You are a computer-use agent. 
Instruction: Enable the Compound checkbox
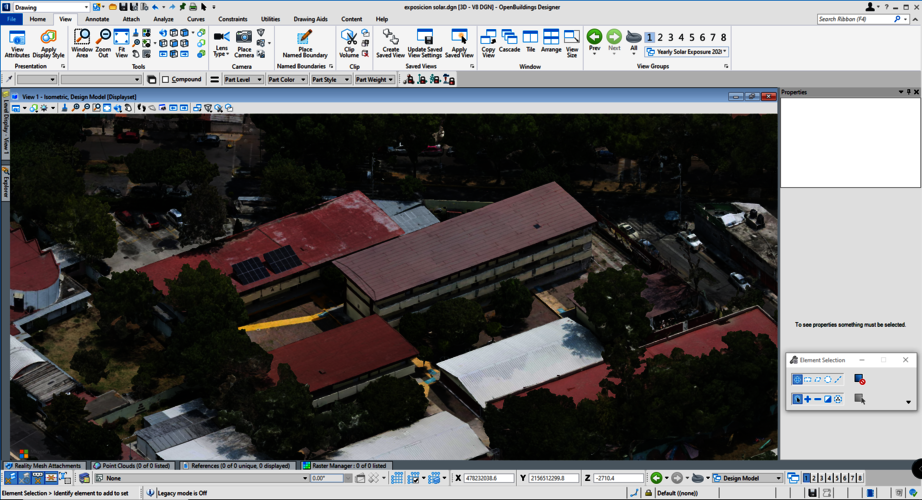coord(166,79)
